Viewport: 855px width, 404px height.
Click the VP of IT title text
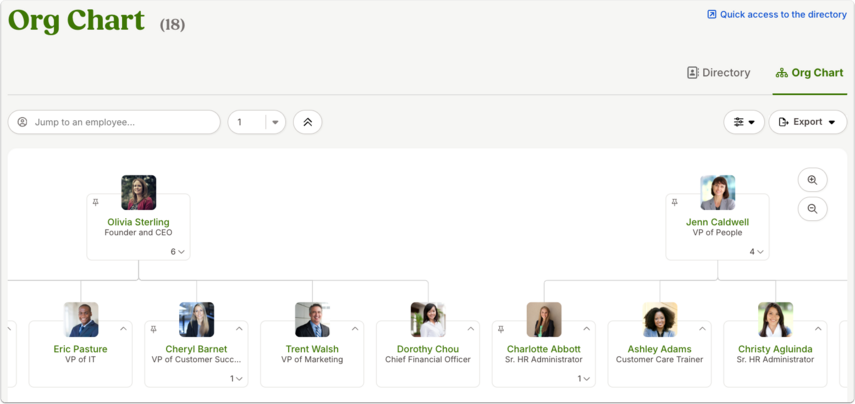point(81,359)
